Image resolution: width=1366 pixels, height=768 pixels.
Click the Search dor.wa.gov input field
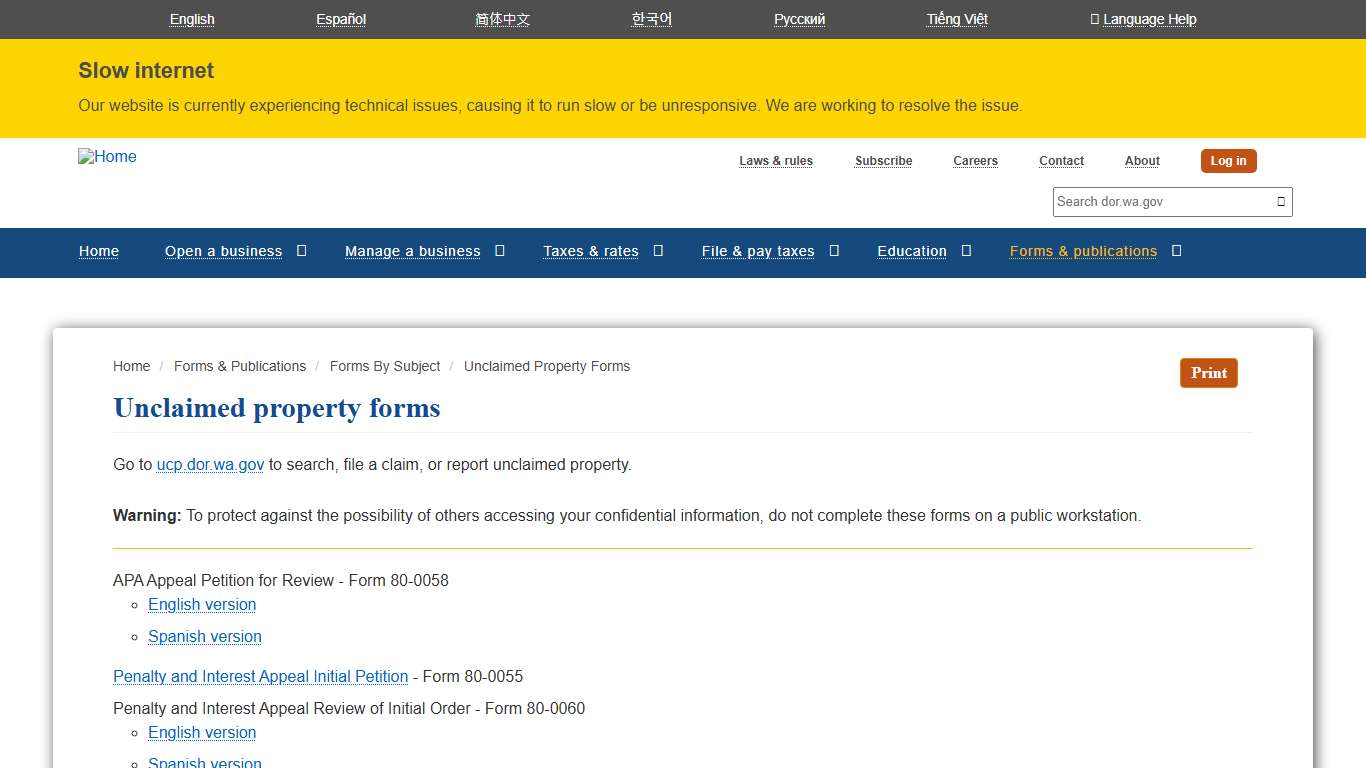coord(1150,201)
